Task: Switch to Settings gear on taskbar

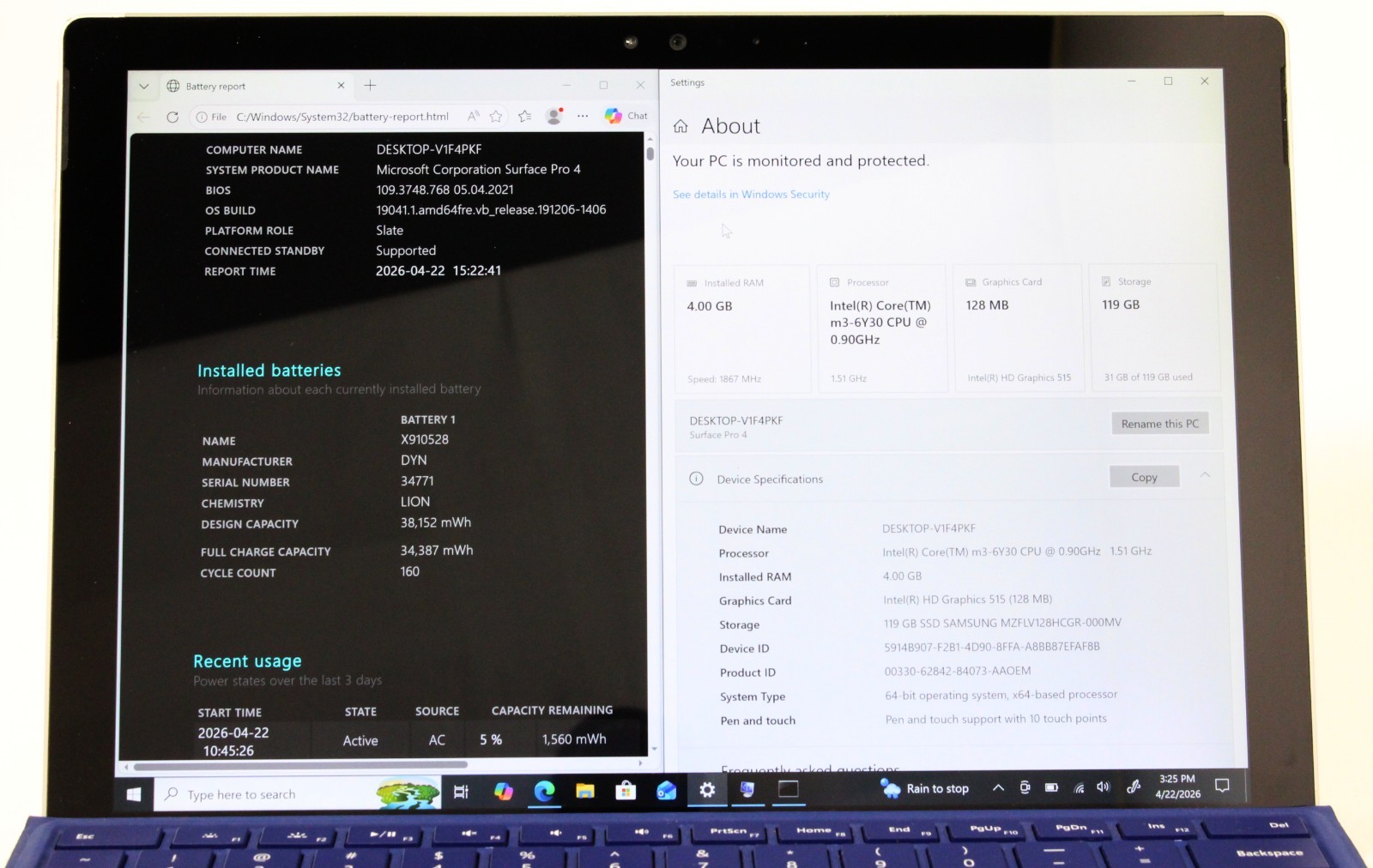Action: click(707, 789)
